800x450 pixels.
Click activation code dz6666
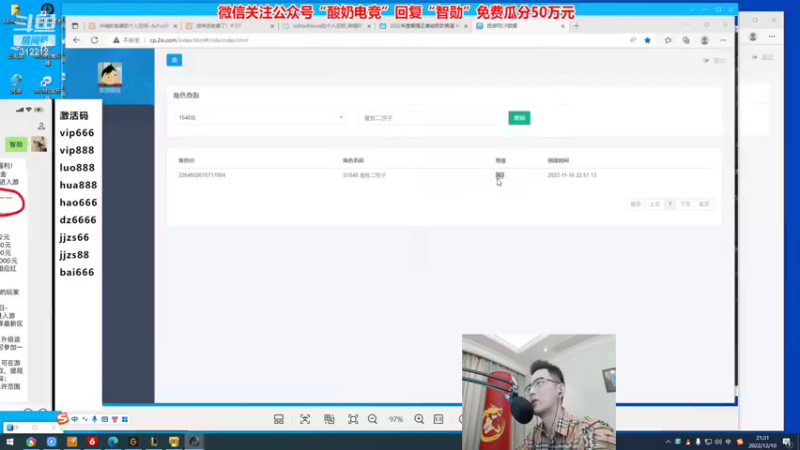78,220
